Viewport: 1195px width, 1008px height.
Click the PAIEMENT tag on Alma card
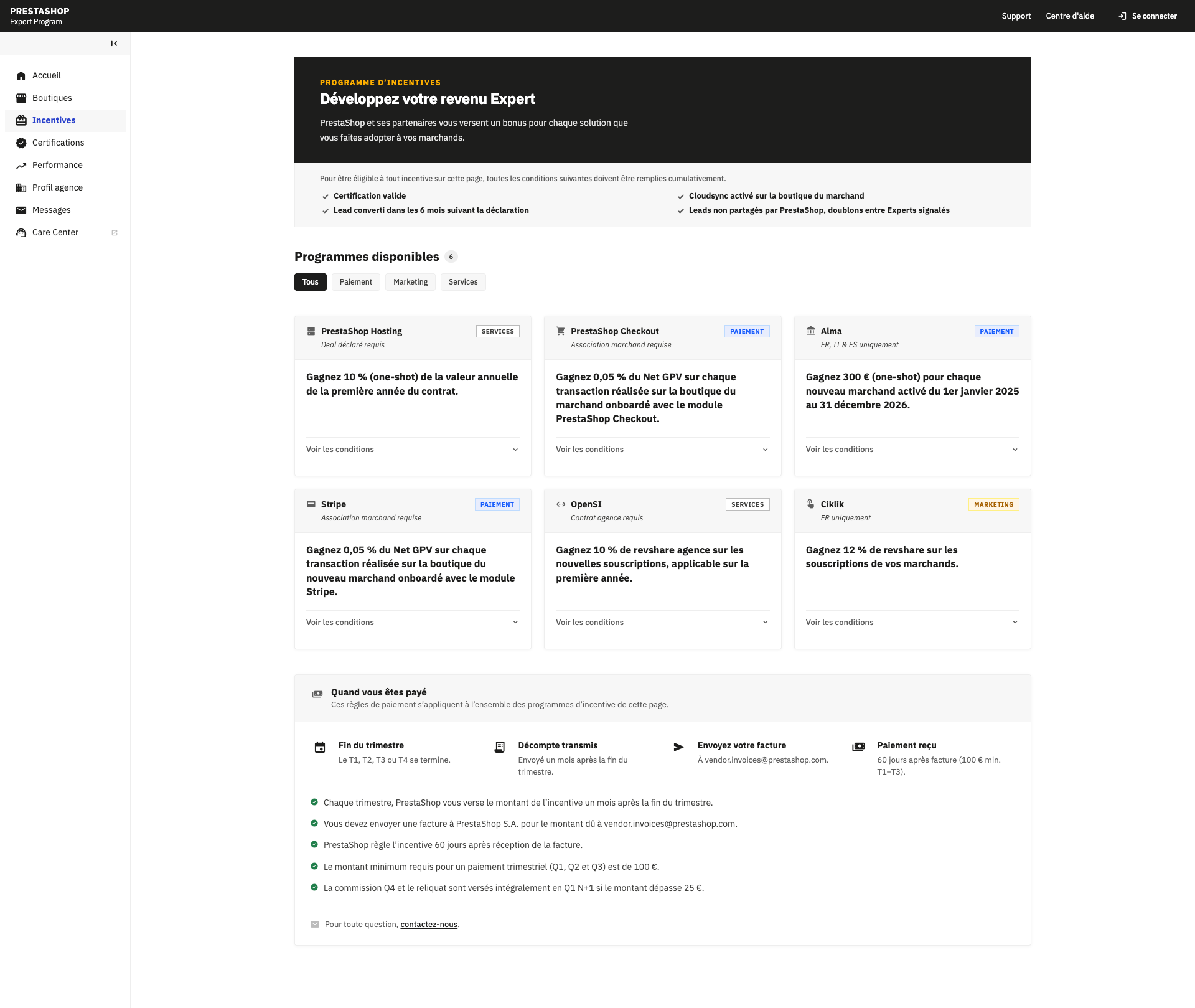(x=996, y=331)
